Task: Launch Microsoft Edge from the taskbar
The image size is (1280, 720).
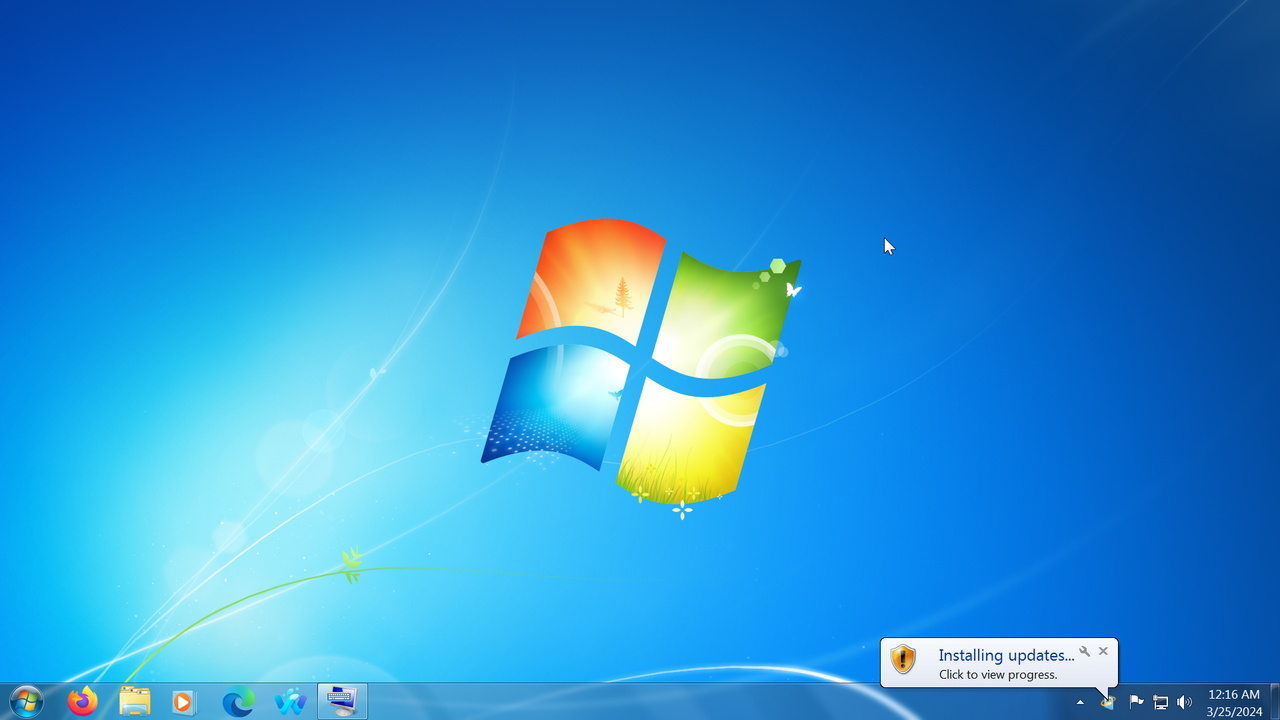Action: click(238, 702)
